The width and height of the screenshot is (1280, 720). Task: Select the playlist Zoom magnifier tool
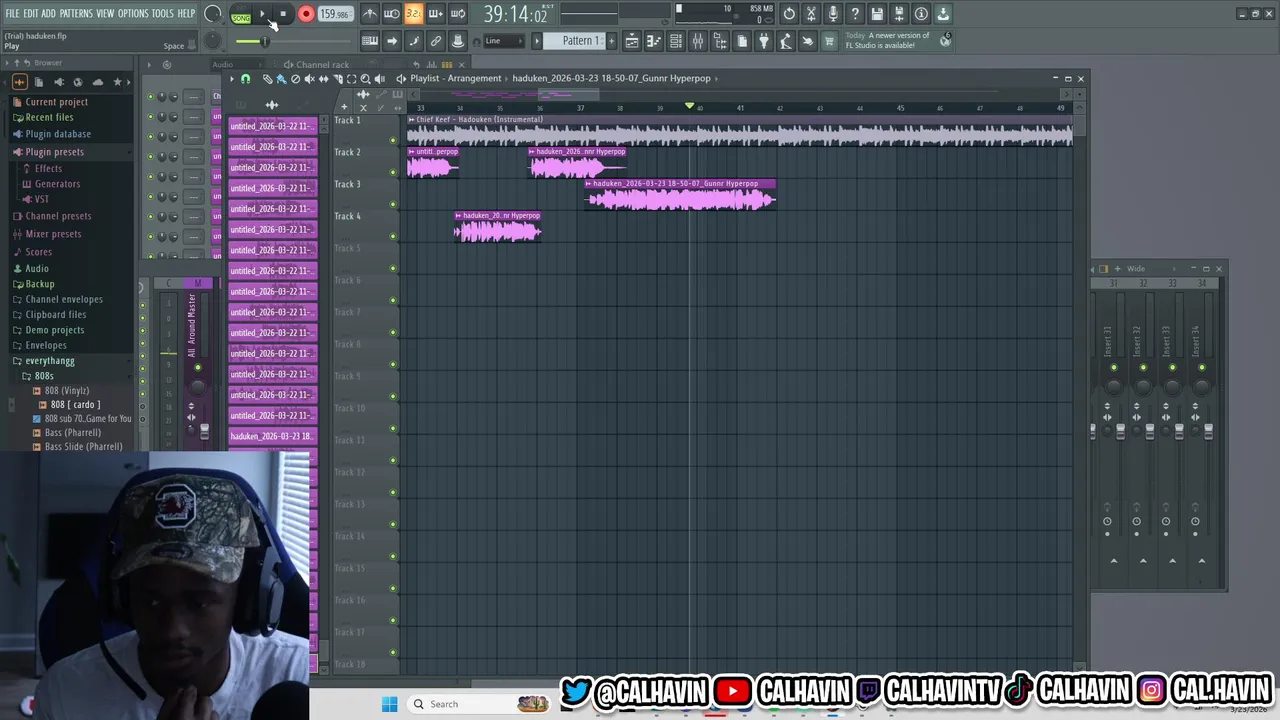[x=365, y=79]
